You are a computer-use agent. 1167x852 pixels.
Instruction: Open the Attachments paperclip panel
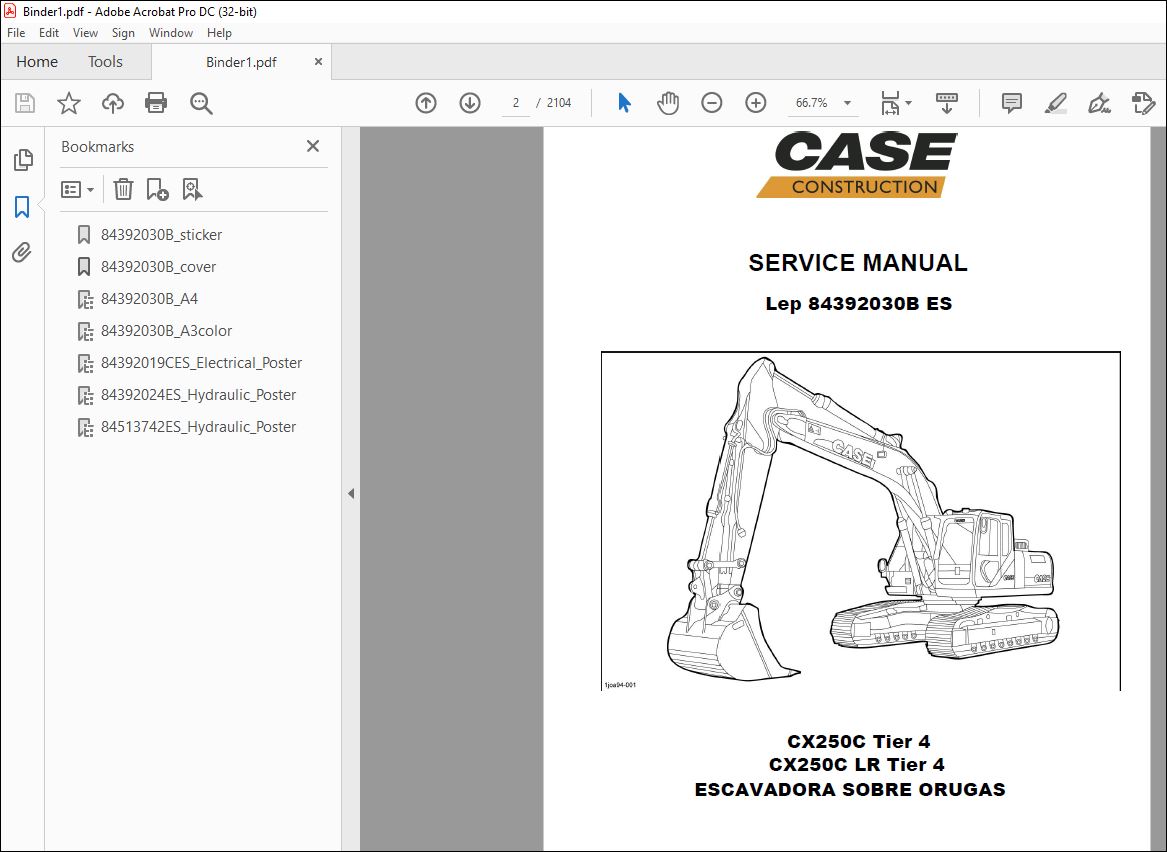22,253
